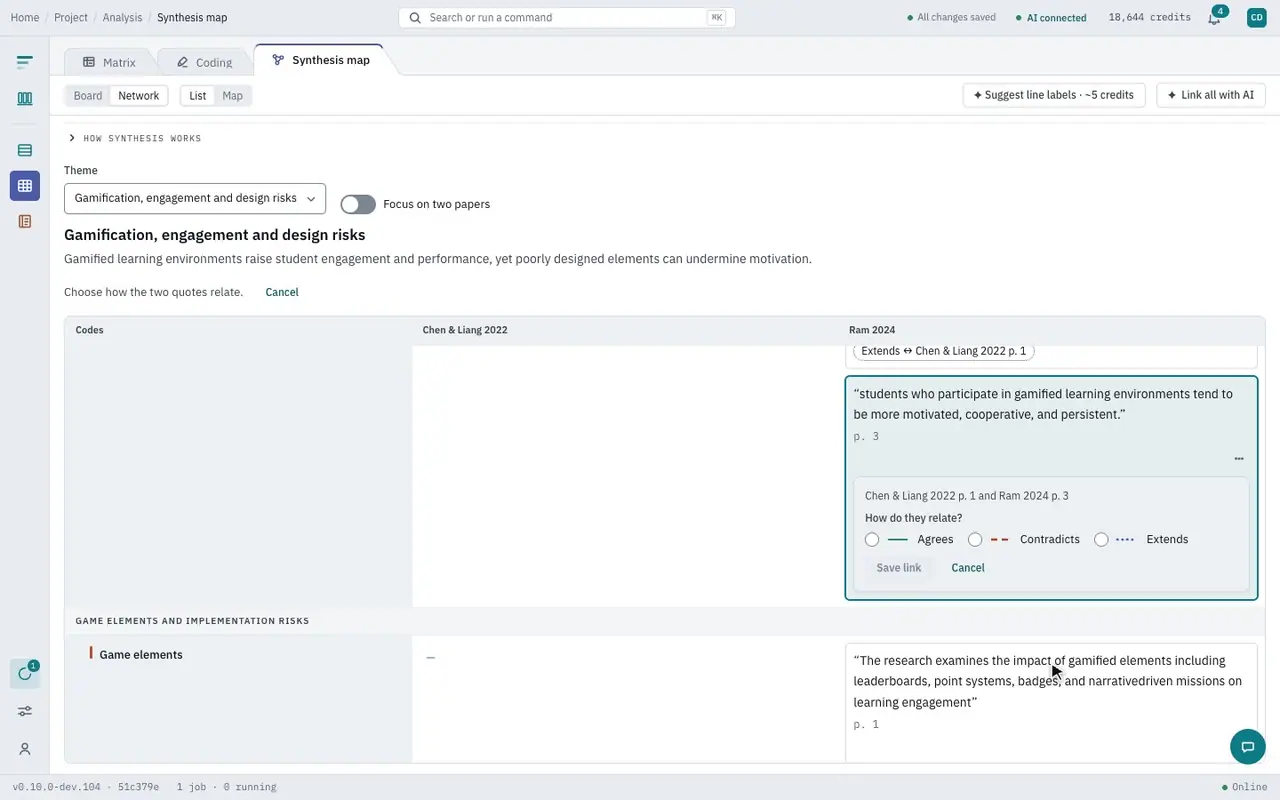Click the Extends ↔ Chen & Liang 2022 chip
Screen dimensions: 1280x800
tap(944, 351)
